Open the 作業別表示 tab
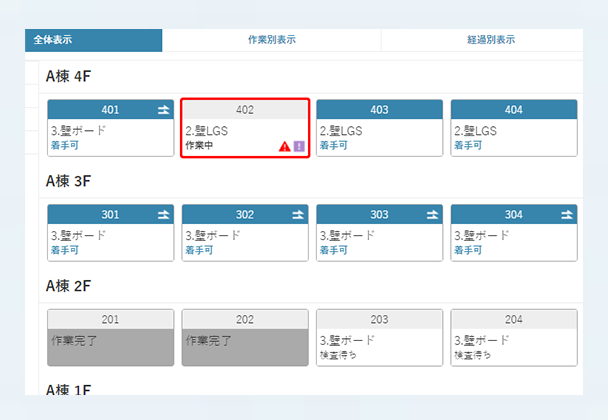 tap(271, 40)
